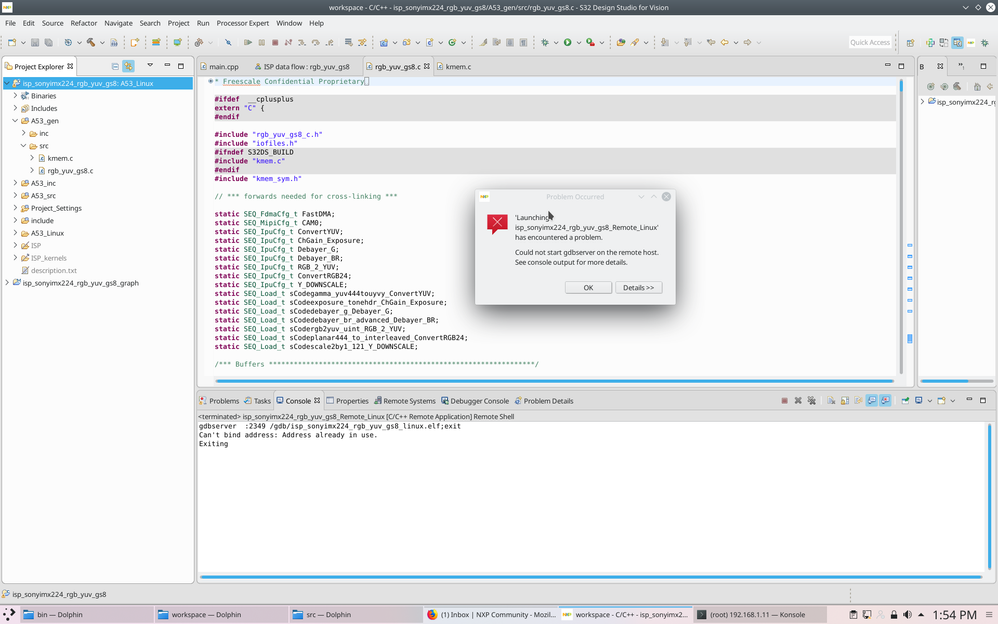Switch to kmem.c editor tab
998x624 pixels.
[454, 66]
